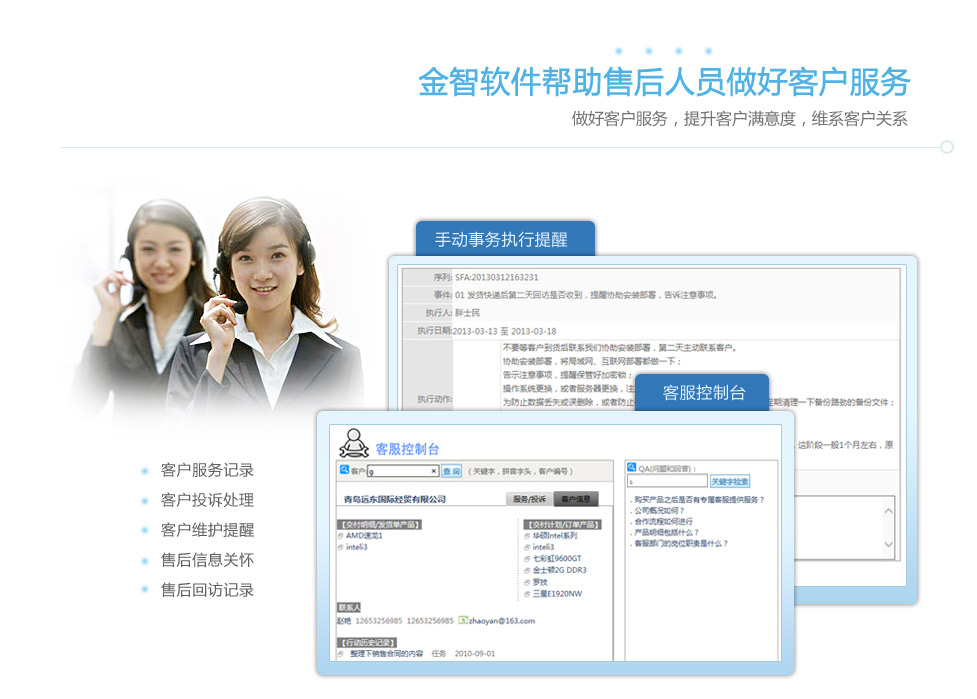Click the headline 金智软件帮助售后人员做好客户服务
This screenshot has width=977, height=699.
pos(664,82)
